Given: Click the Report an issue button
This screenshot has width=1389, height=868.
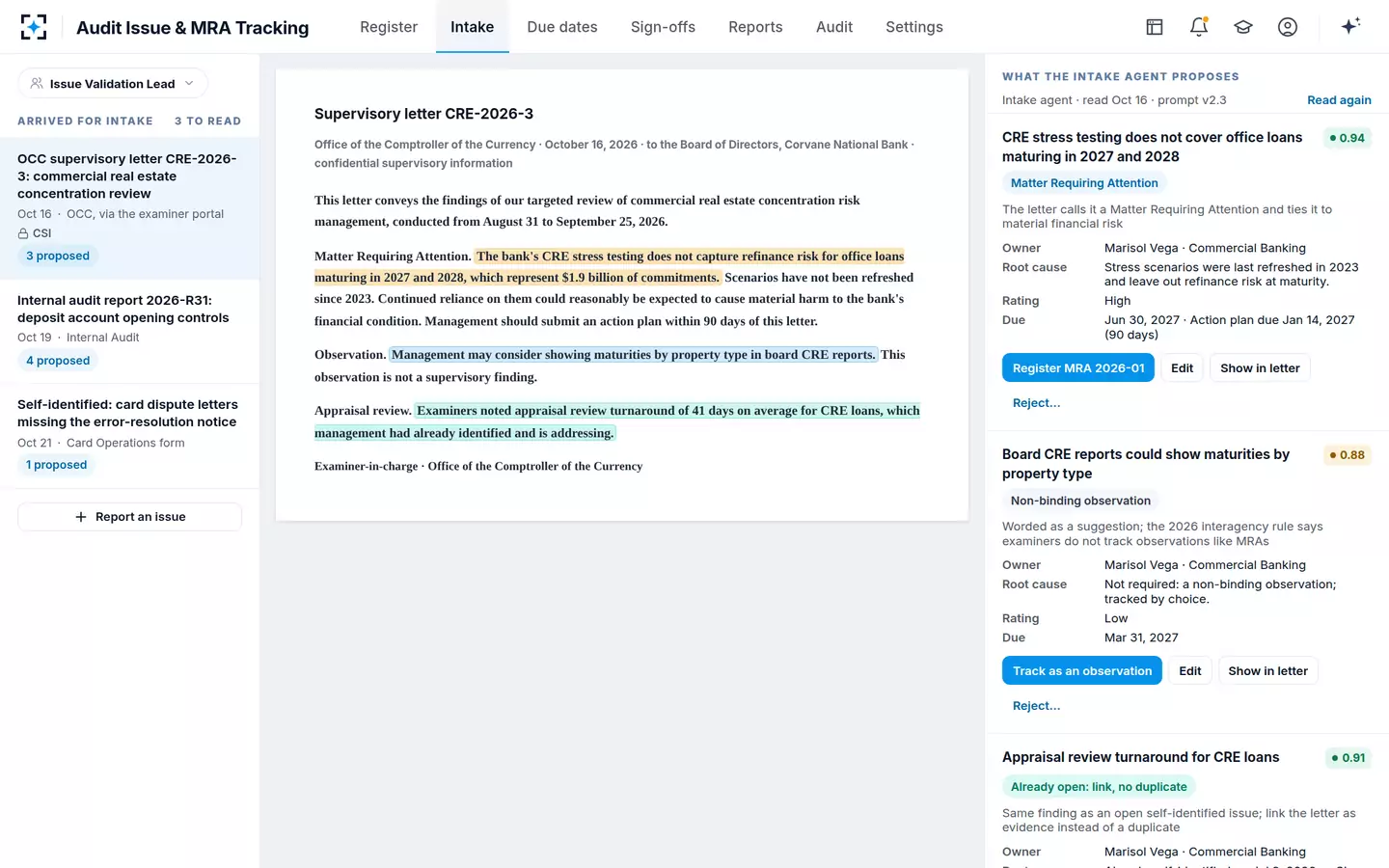Looking at the screenshot, I should (129, 517).
